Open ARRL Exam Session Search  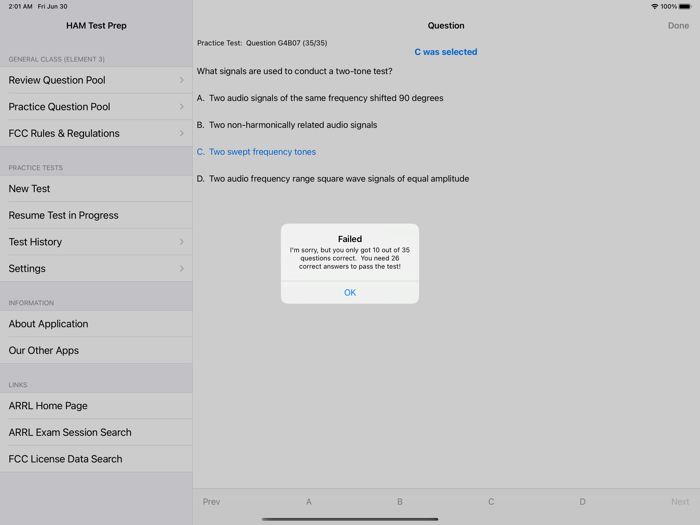click(96, 432)
